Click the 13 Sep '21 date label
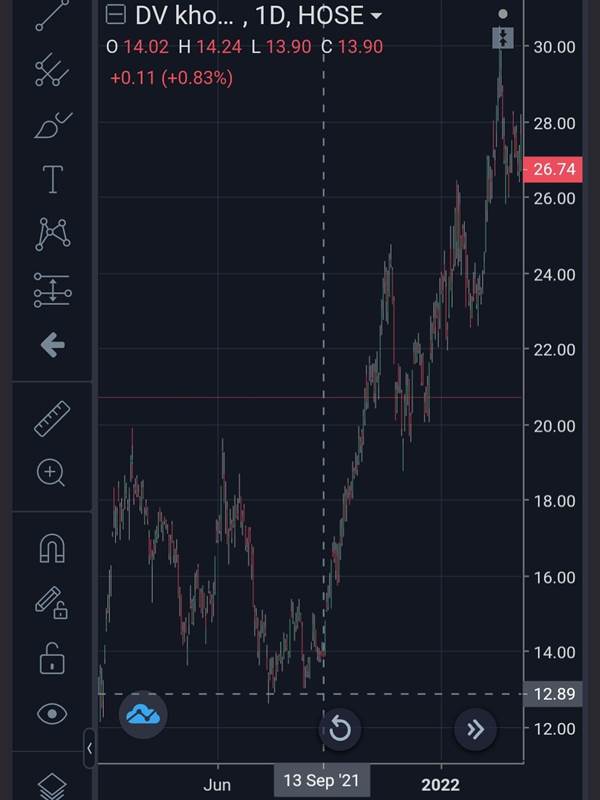Viewport: 600px width, 800px height. coord(322,781)
